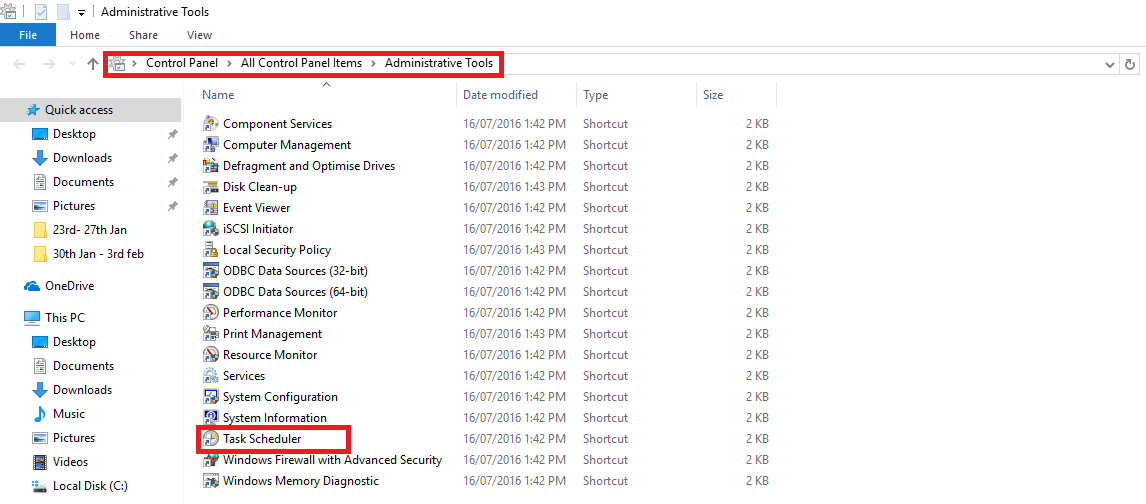This screenshot has width=1146, height=504.
Task: Click All Control Panel Items breadcrumb
Action: pos(301,64)
